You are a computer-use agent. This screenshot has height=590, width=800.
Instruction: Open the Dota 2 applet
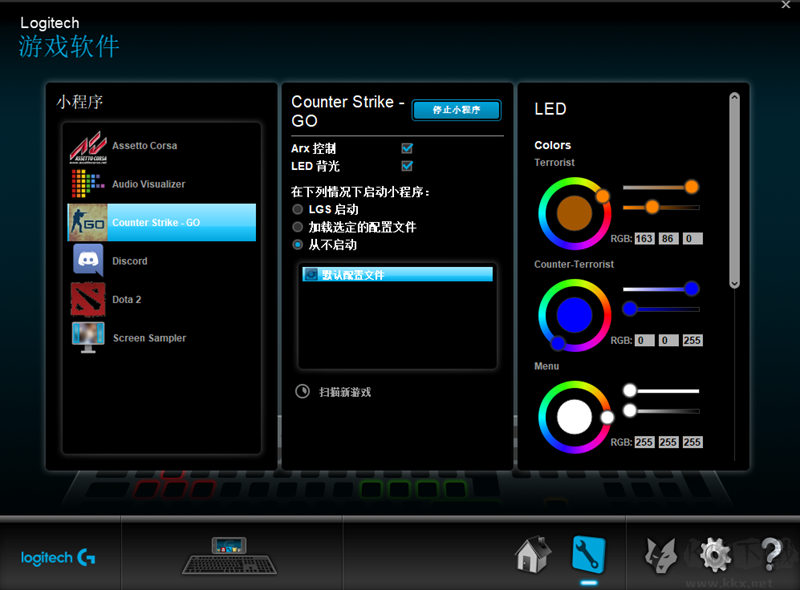[x=150, y=299]
